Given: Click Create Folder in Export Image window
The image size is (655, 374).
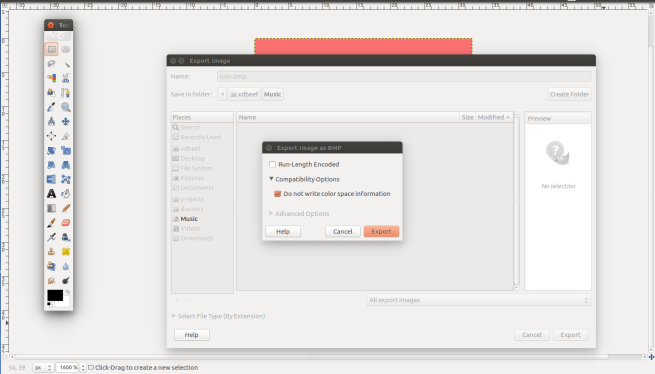Looking at the screenshot, I should click(x=569, y=94).
